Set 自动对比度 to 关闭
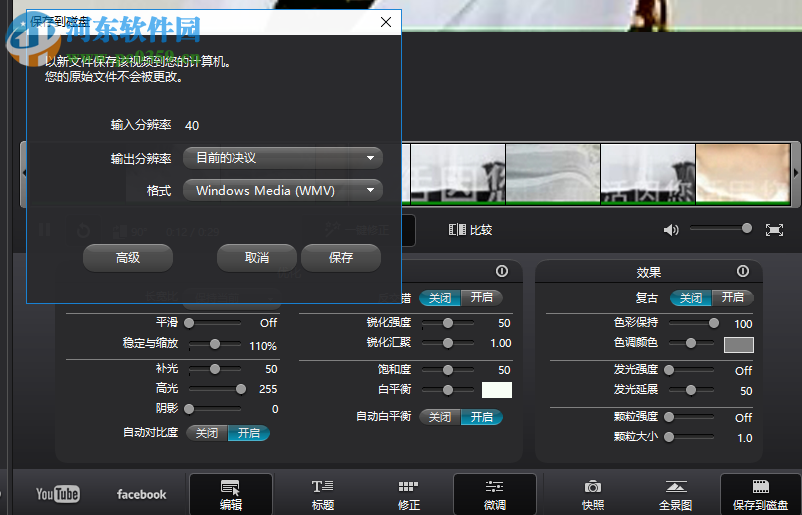This screenshot has width=802, height=515. (207, 433)
